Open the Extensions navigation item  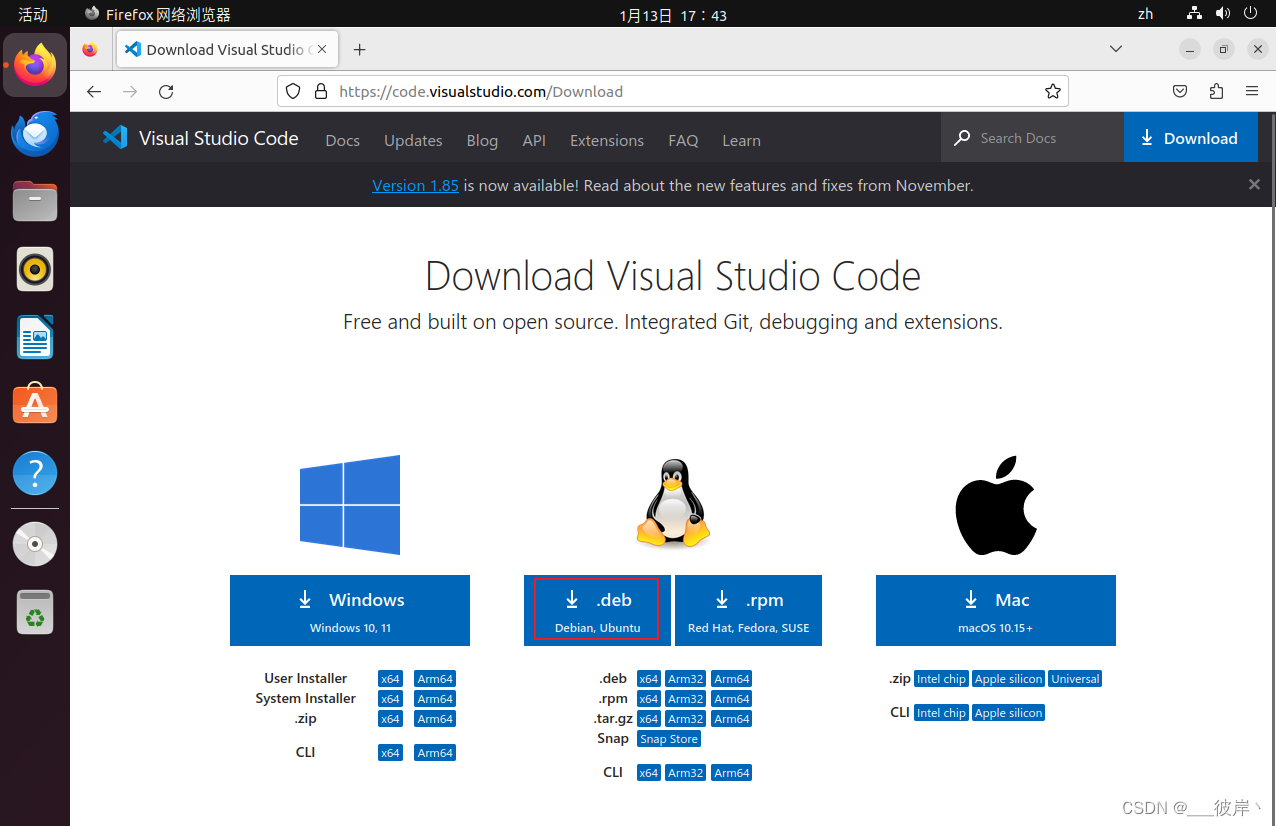click(x=607, y=140)
